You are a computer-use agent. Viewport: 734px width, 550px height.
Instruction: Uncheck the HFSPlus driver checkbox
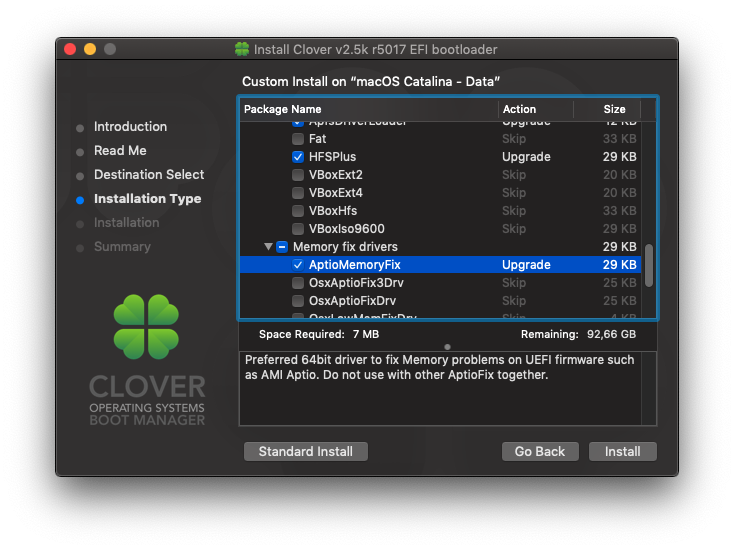pos(298,157)
